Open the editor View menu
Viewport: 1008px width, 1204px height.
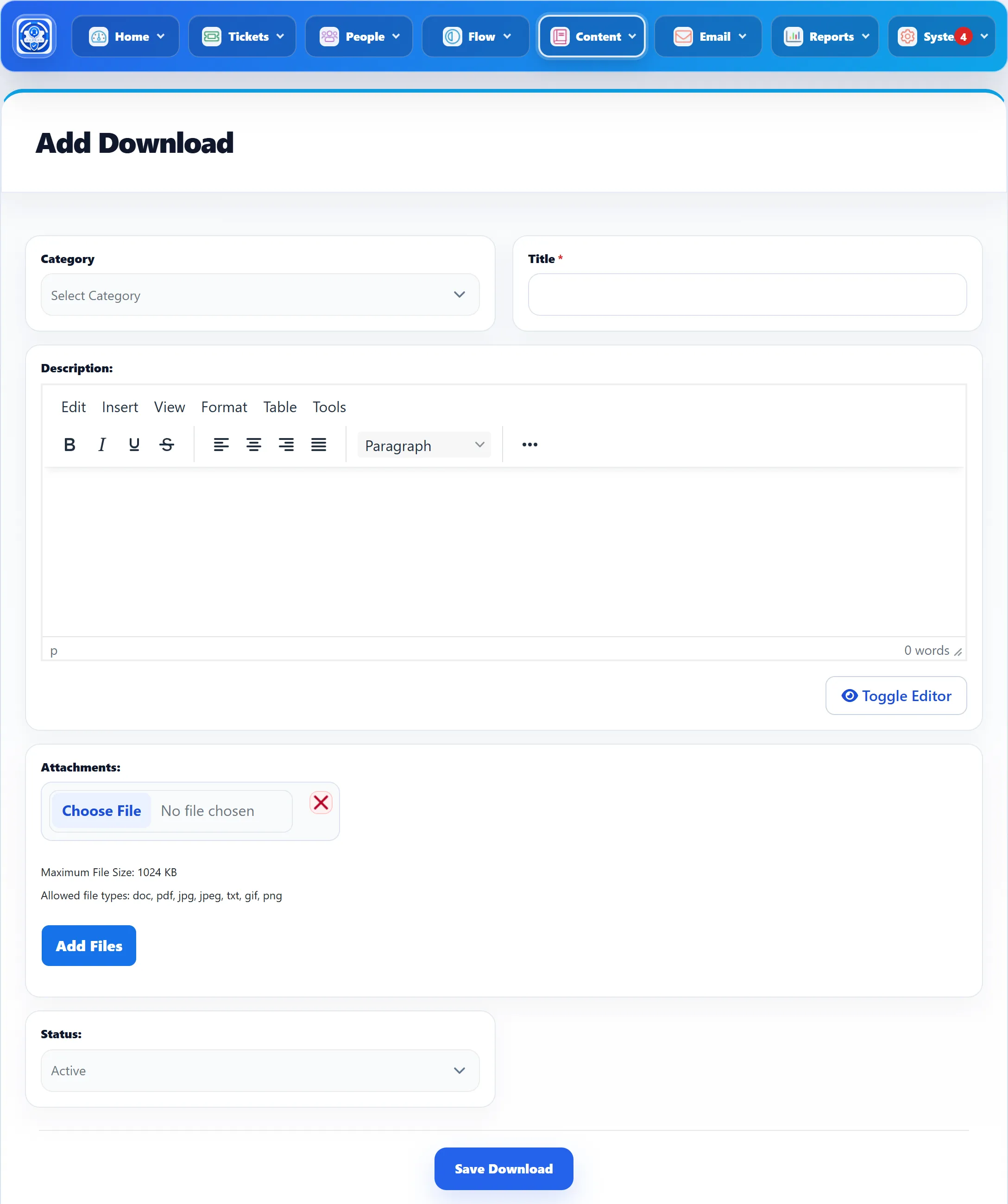[x=169, y=407]
